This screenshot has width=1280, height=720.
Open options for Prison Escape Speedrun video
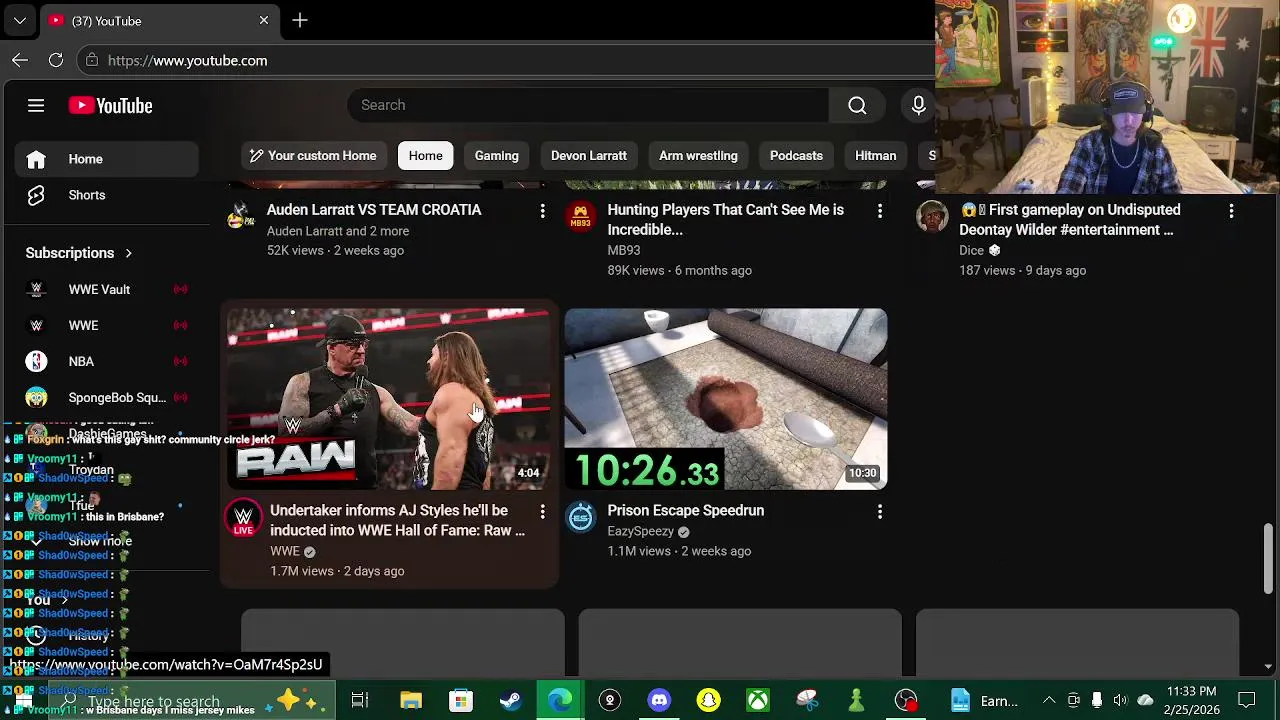tap(880, 511)
